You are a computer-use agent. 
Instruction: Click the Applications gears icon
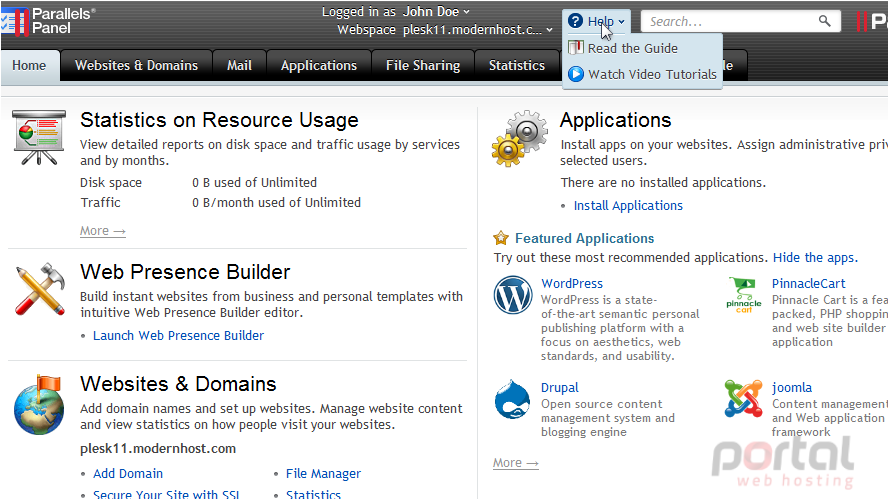[x=520, y=138]
